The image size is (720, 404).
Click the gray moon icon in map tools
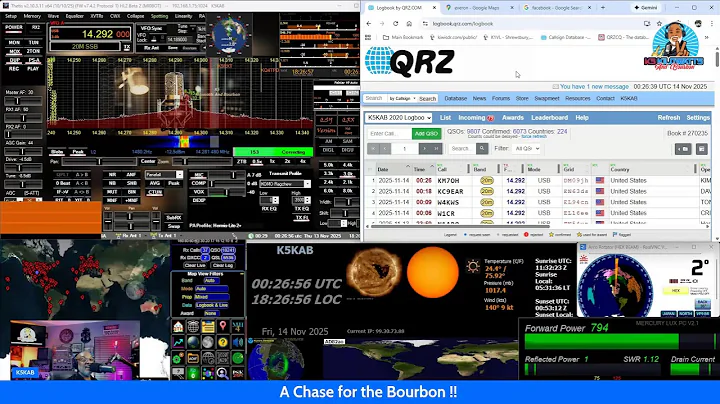click(x=208, y=342)
